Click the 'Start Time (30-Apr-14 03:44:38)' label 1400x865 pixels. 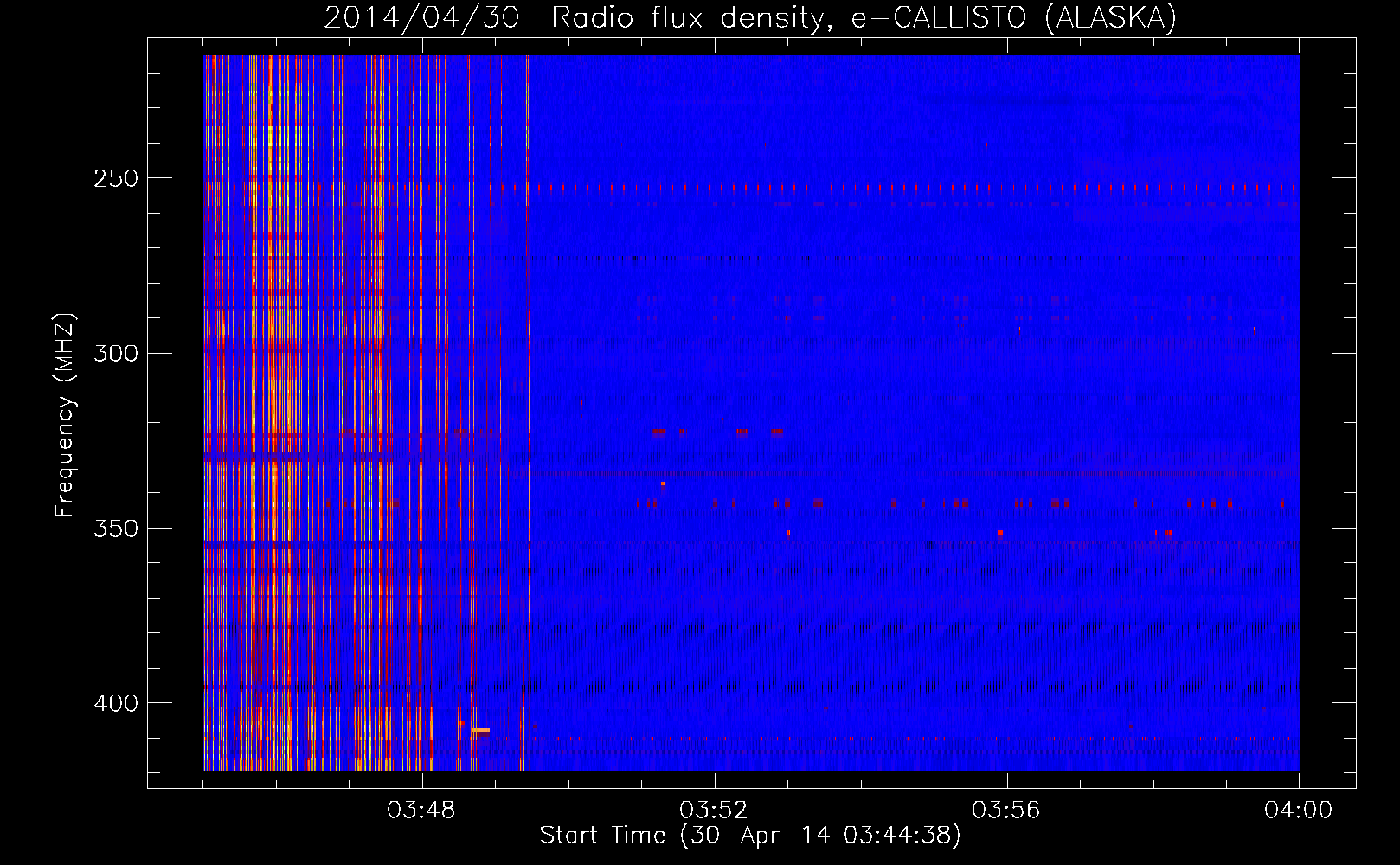point(750,836)
